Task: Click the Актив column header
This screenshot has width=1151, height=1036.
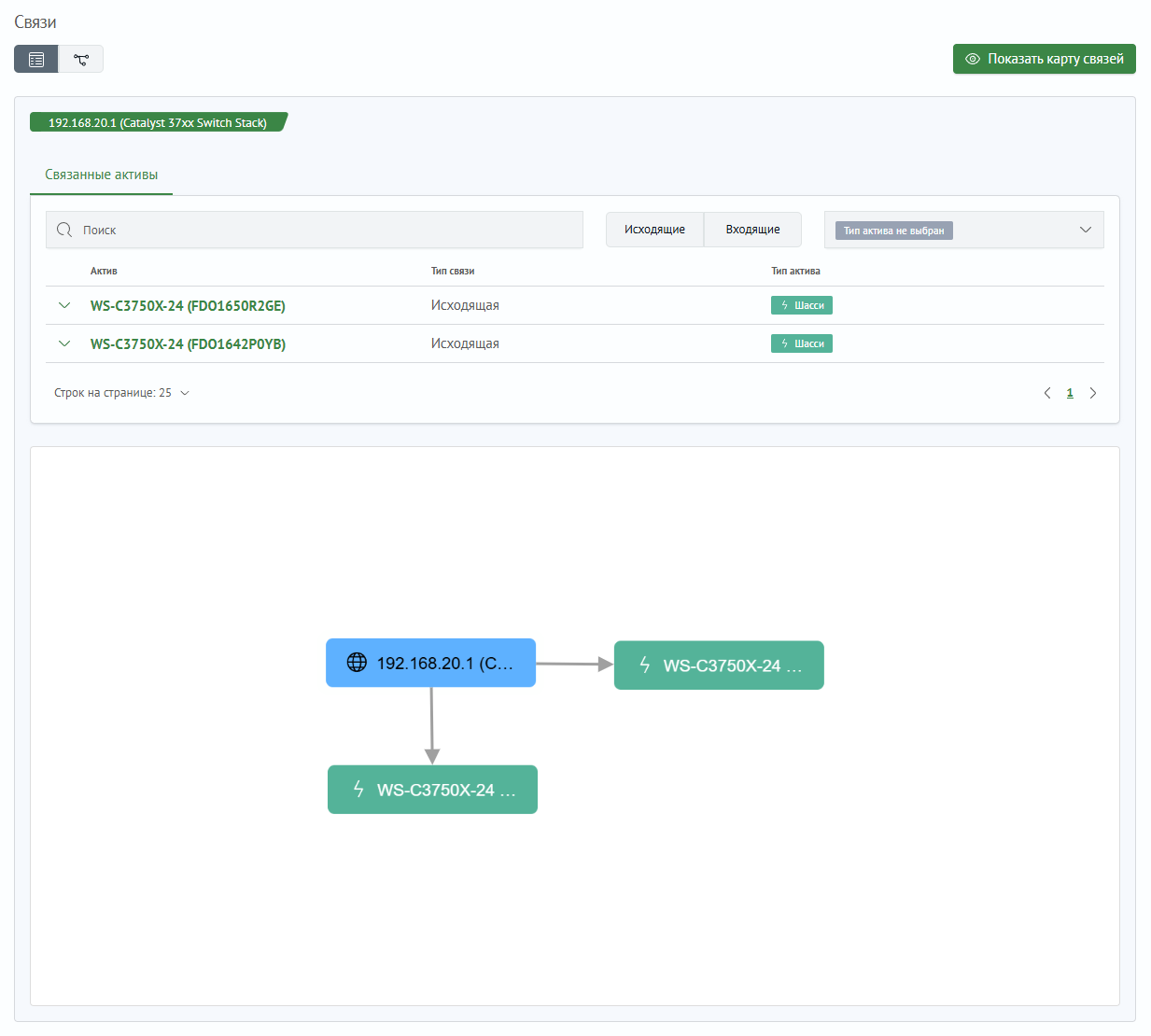Action: click(104, 271)
